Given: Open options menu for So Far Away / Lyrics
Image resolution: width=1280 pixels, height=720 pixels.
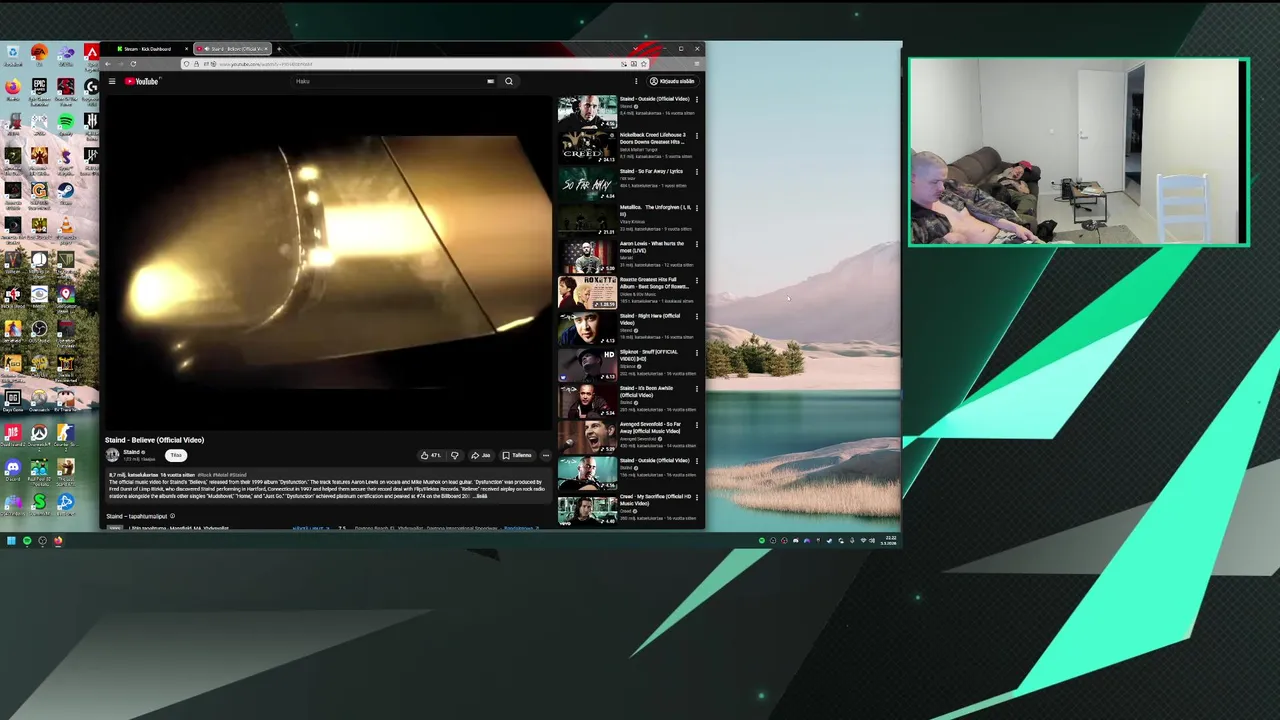Looking at the screenshot, I should [697, 171].
